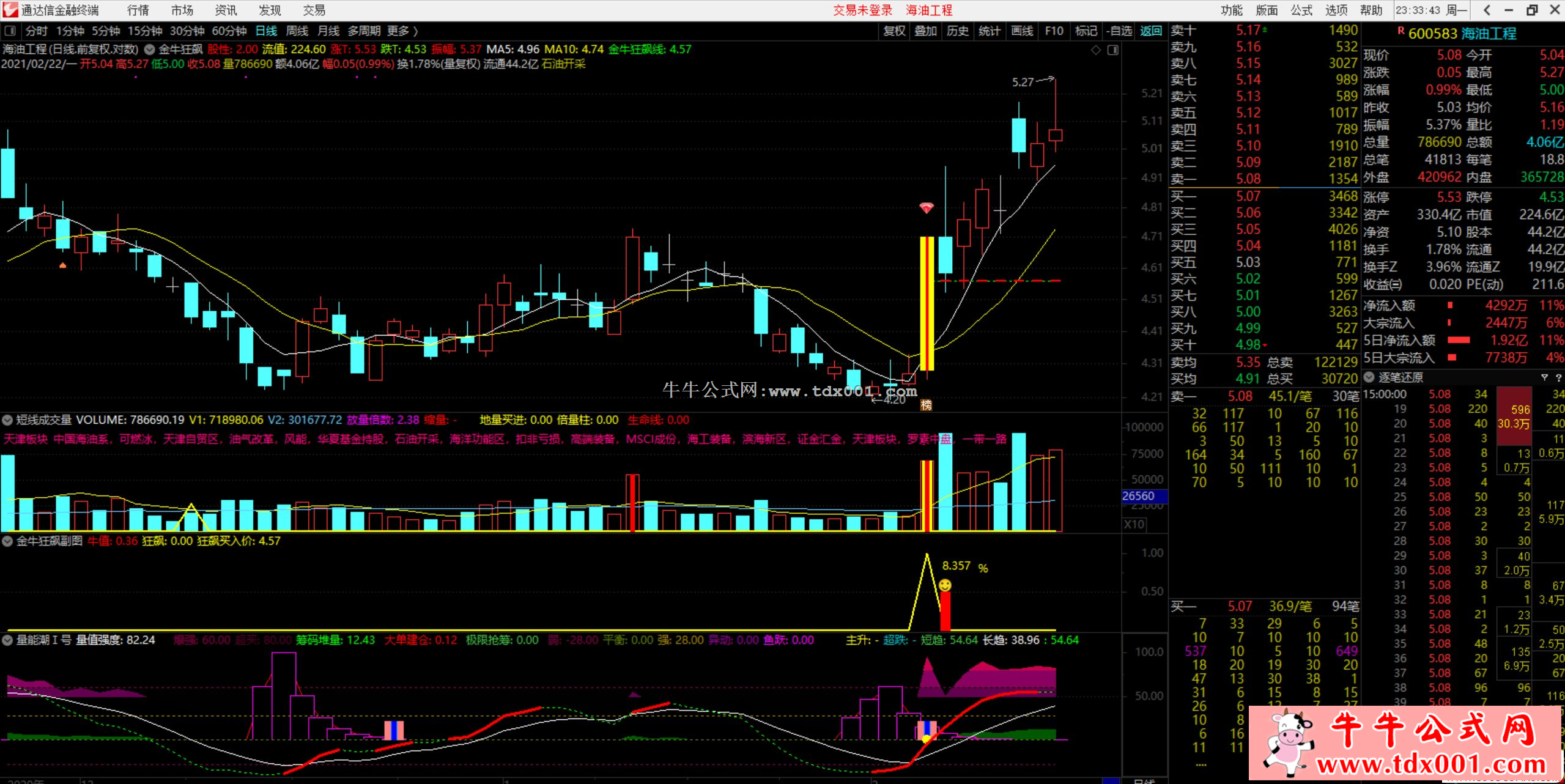This screenshot has width=1565, height=784.
Task: Expand the 金牛狂飙 main indicator dropdown
Action: [149, 50]
